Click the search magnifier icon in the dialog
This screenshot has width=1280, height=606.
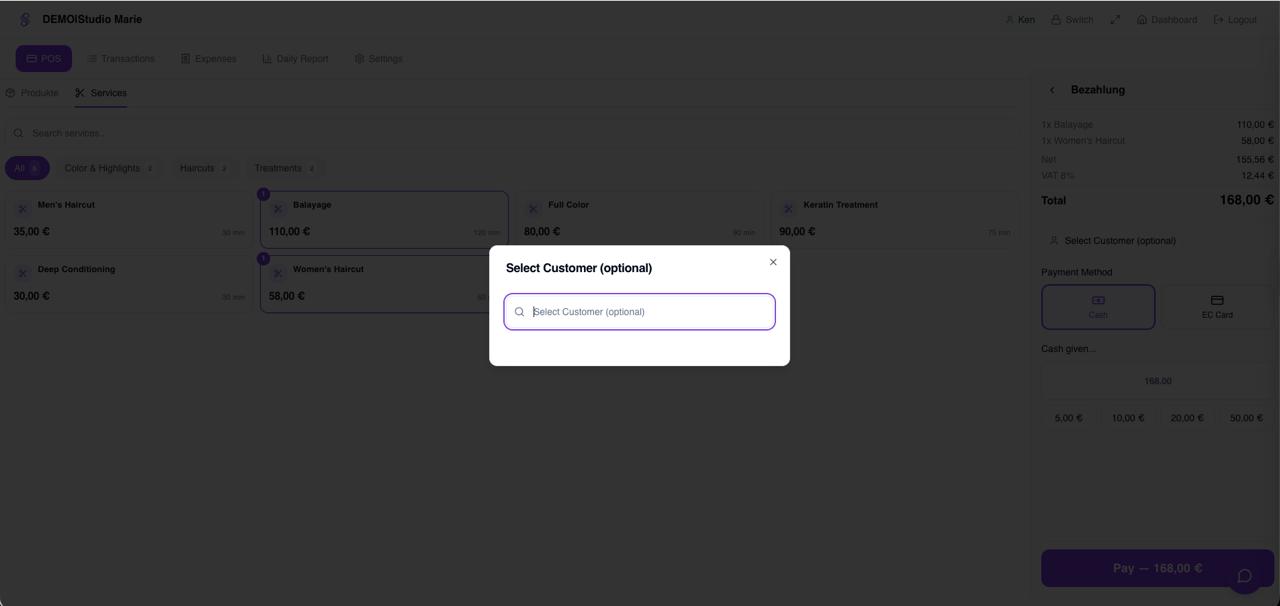click(519, 312)
